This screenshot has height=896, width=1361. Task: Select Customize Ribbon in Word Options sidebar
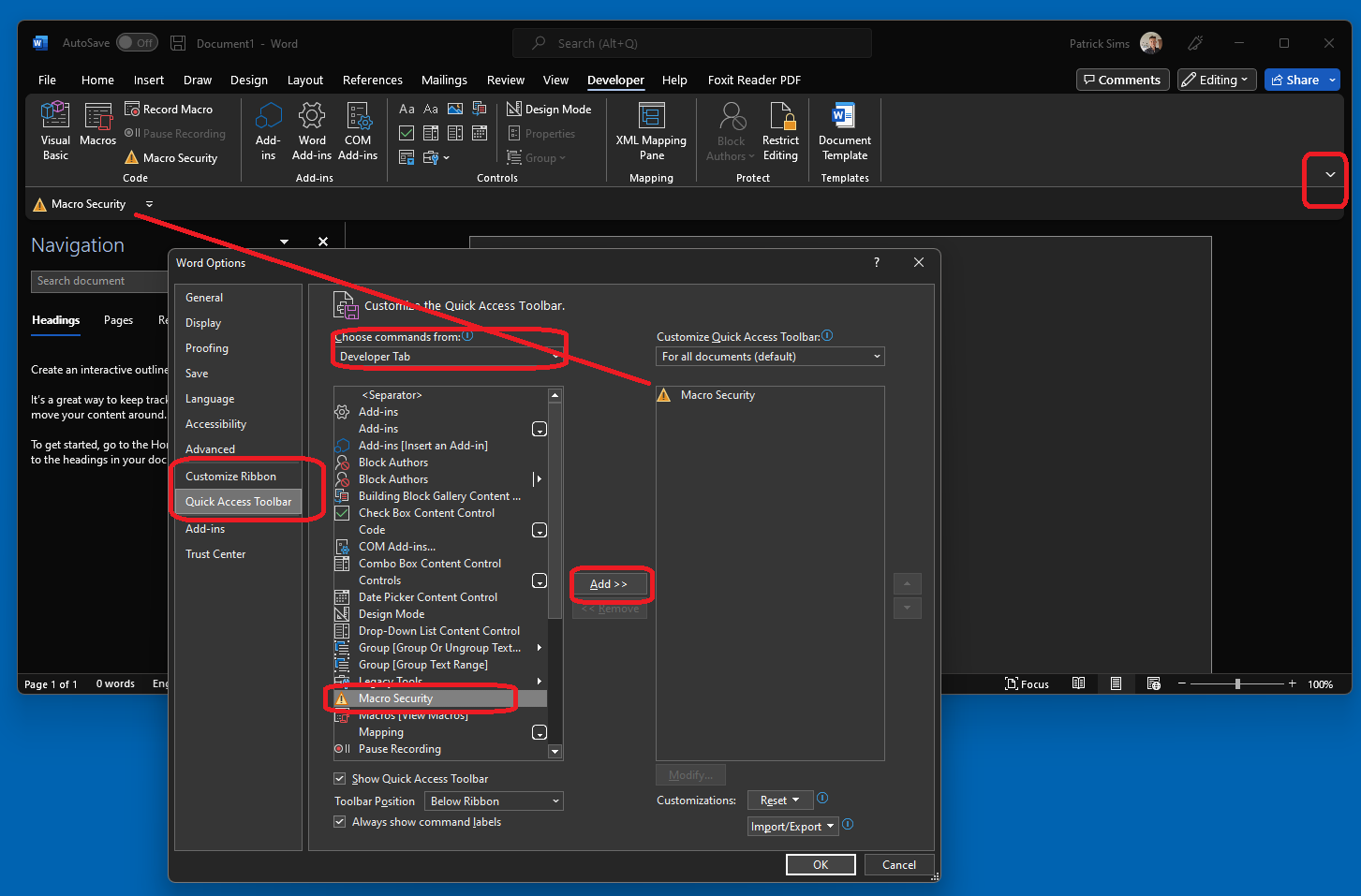coord(238,477)
